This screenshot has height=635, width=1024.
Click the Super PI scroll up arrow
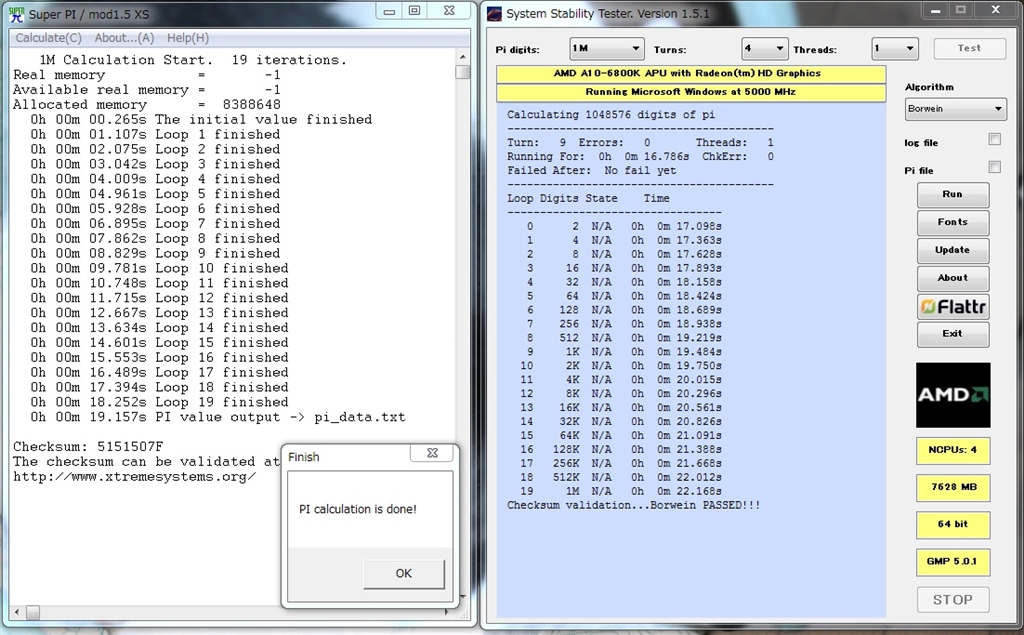[462, 57]
